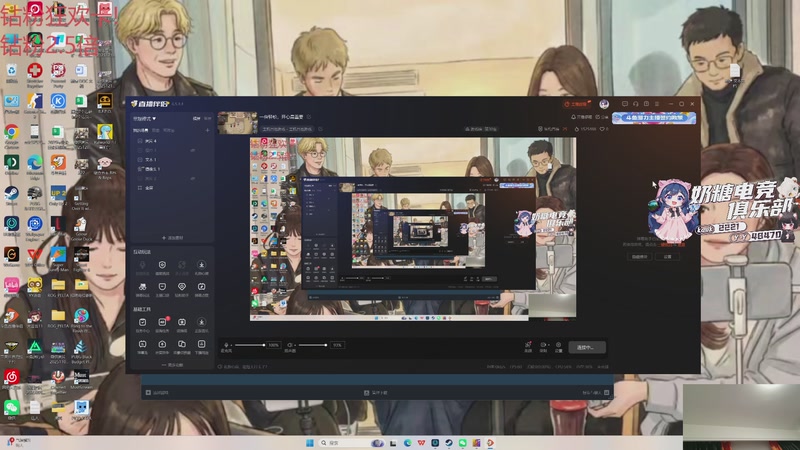This screenshot has width=800, height=450.
Task: Mute the microphone icon in the volume bar
Action: pos(226,345)
